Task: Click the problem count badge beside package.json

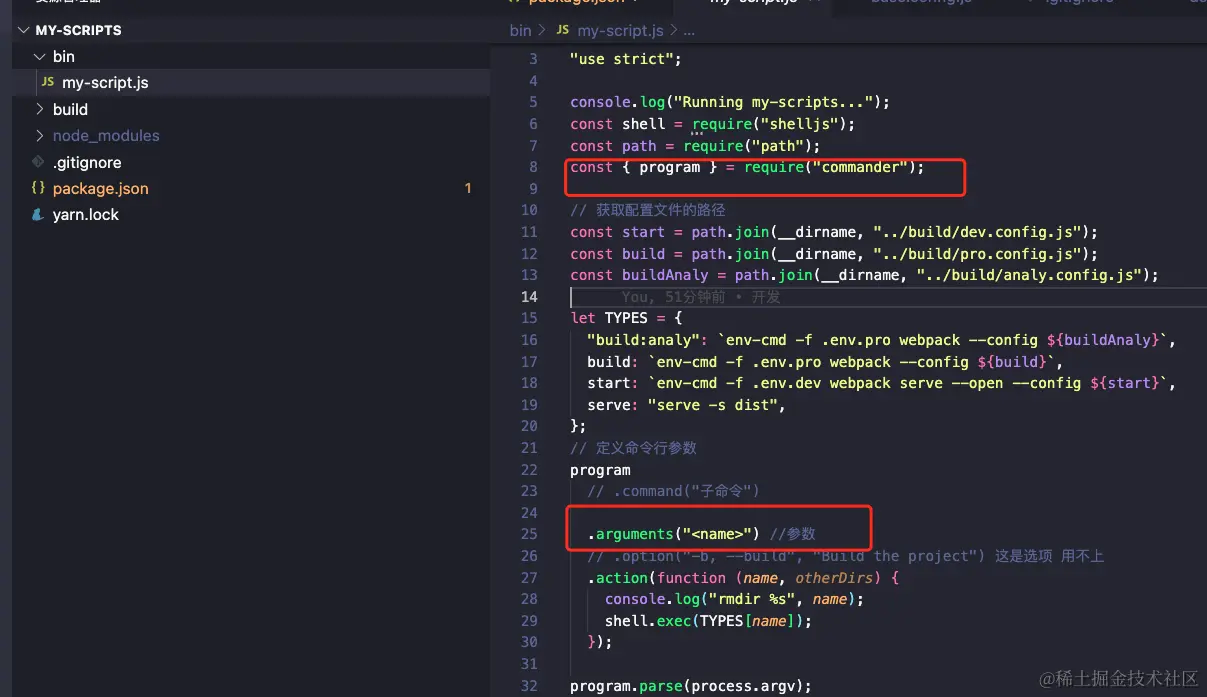Action: click(x=468, y=188)
